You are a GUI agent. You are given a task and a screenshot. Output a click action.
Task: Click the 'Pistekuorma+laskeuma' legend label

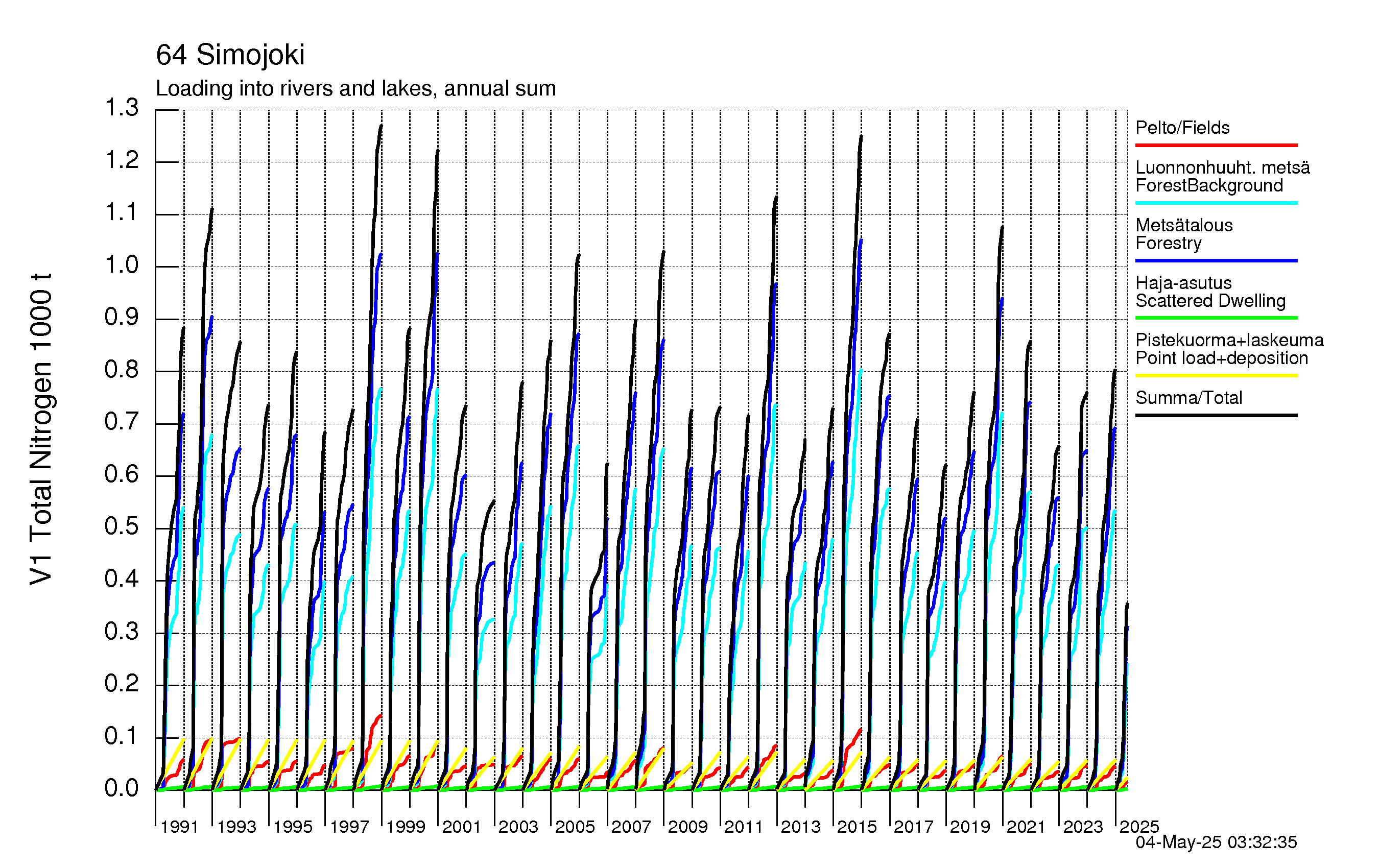click(x=1229, y=340)
